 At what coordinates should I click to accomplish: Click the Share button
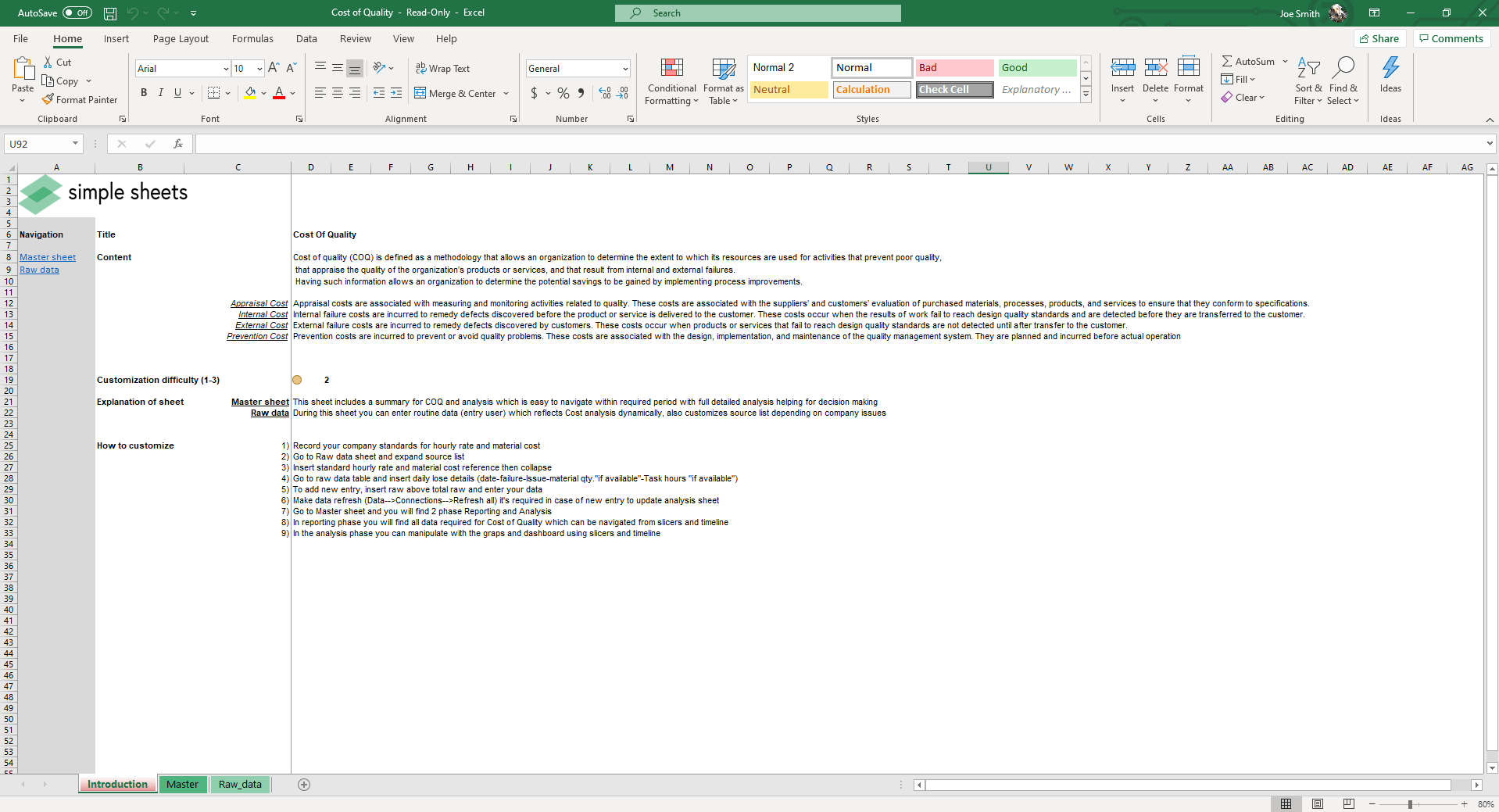[1380, 38]
